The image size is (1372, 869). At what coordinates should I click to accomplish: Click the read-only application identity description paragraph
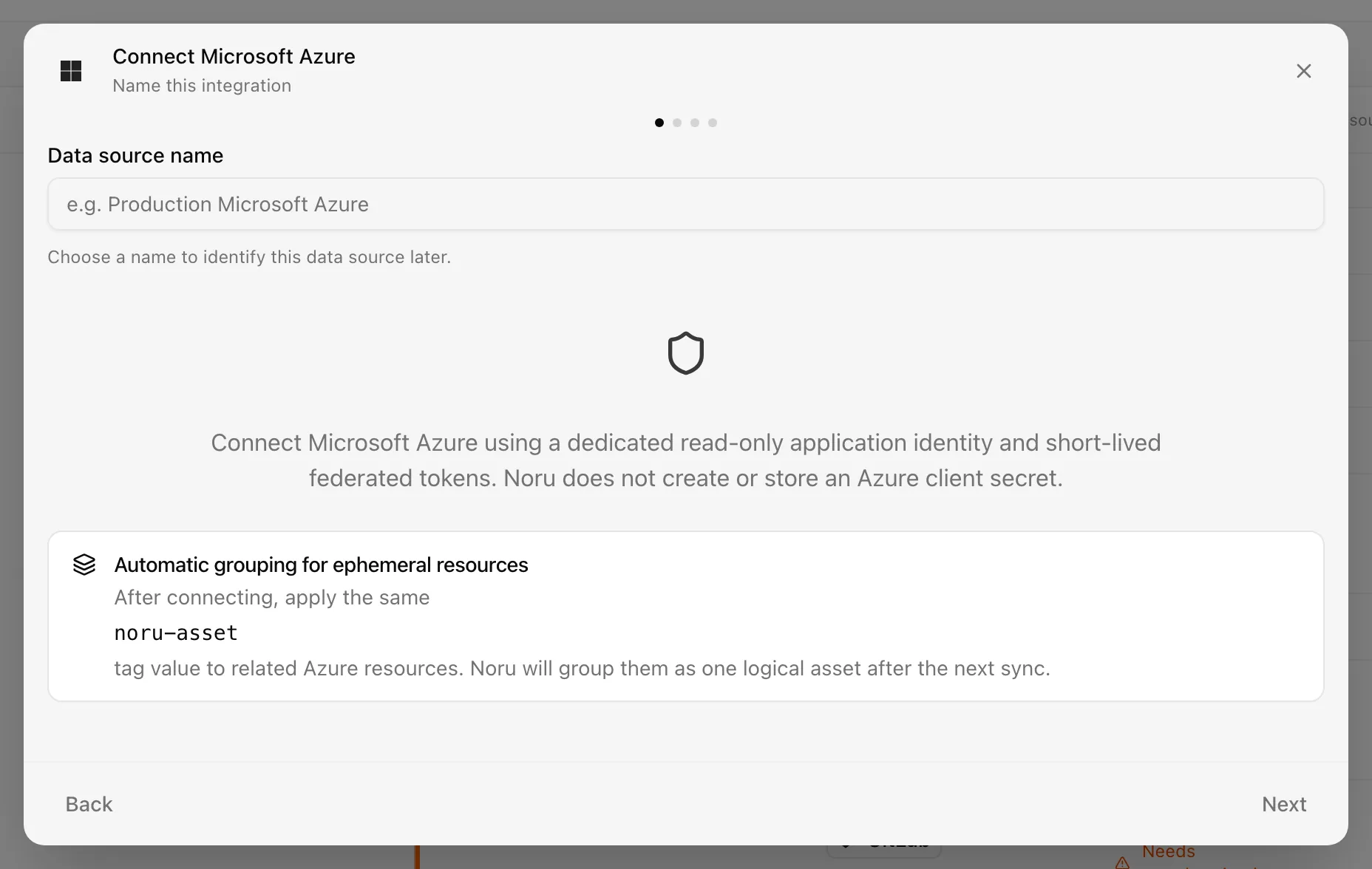pos(686,460)
